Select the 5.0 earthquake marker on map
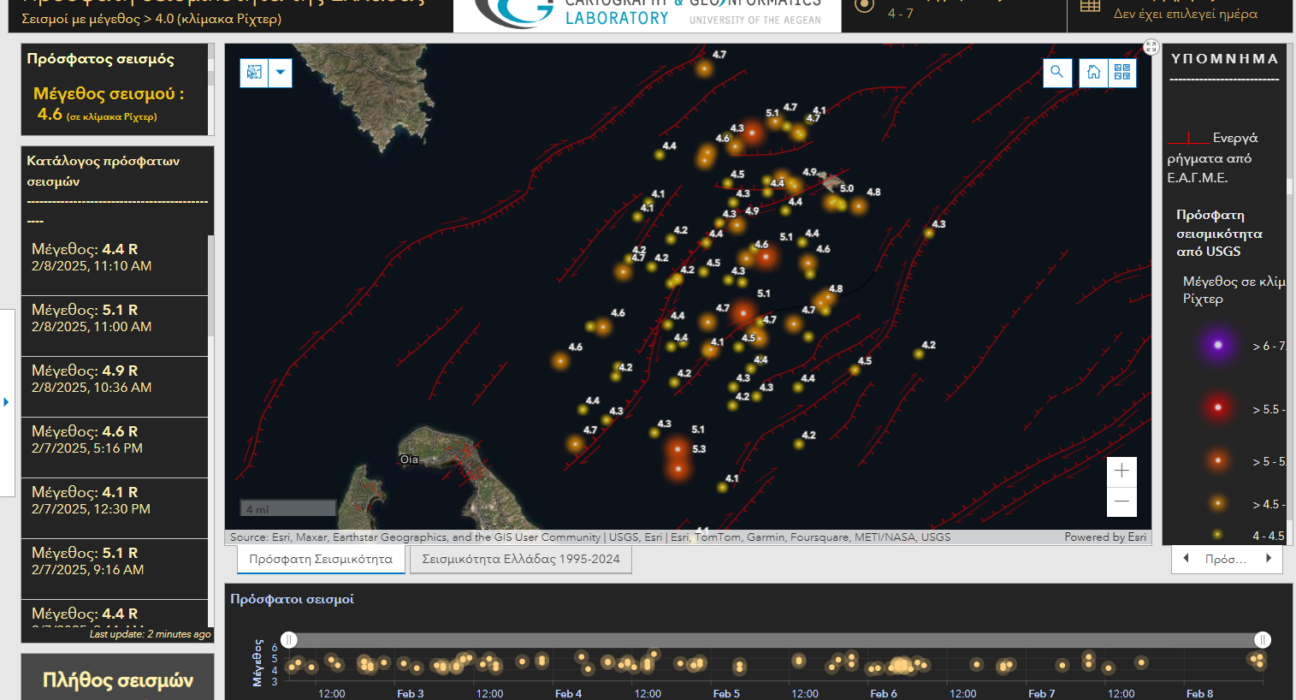 832,202
